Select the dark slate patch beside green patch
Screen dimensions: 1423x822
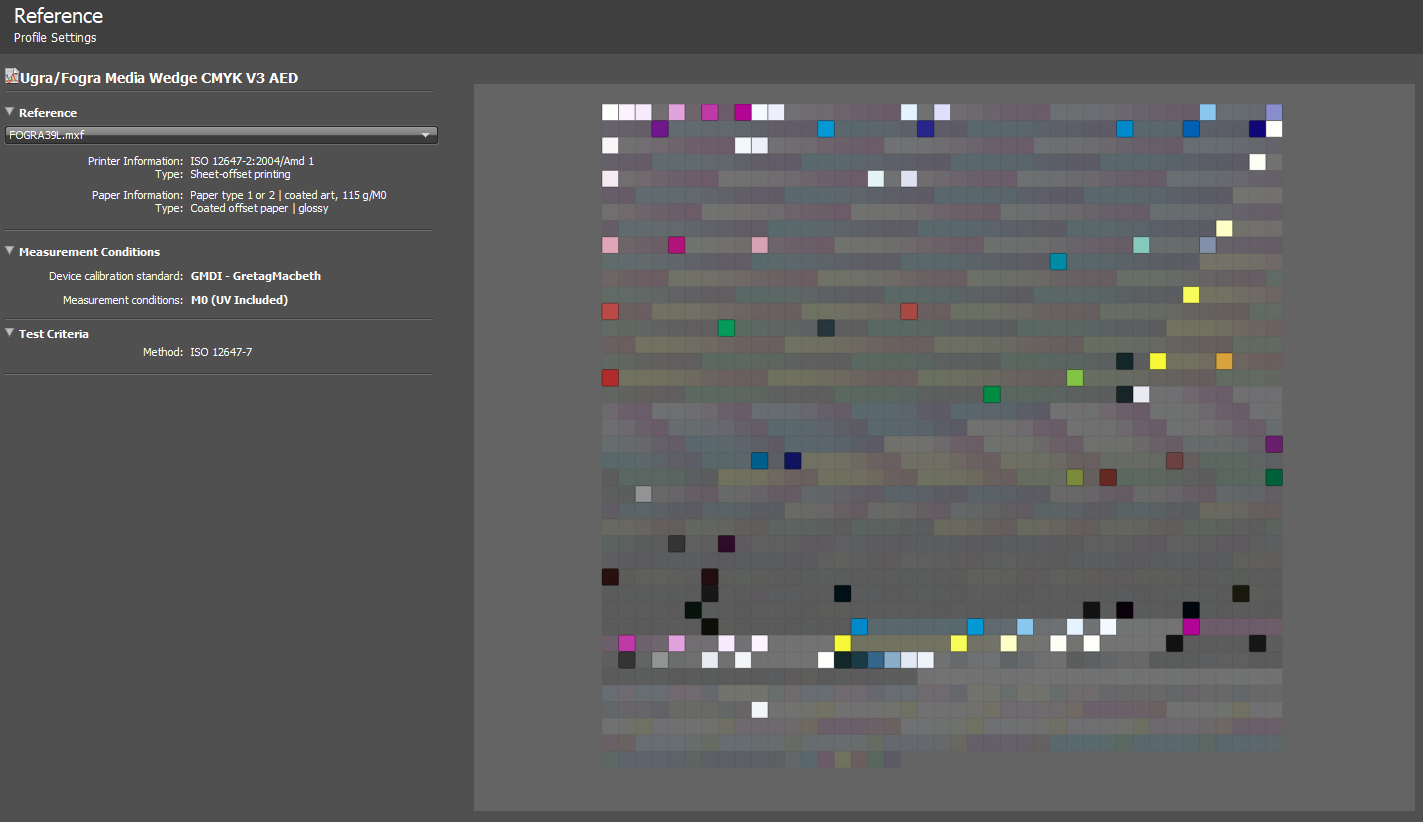pos(826,328)
